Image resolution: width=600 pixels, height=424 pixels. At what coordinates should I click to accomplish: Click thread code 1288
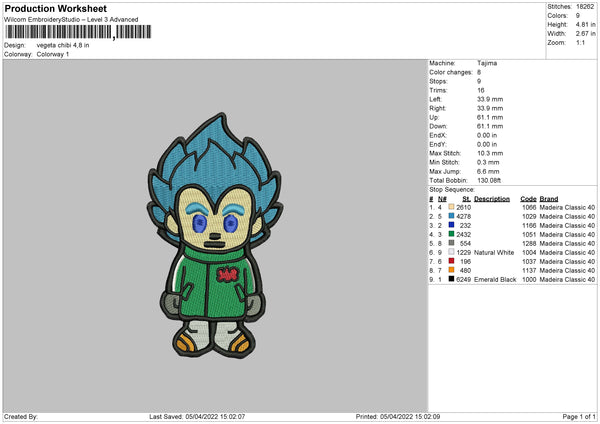529,243
